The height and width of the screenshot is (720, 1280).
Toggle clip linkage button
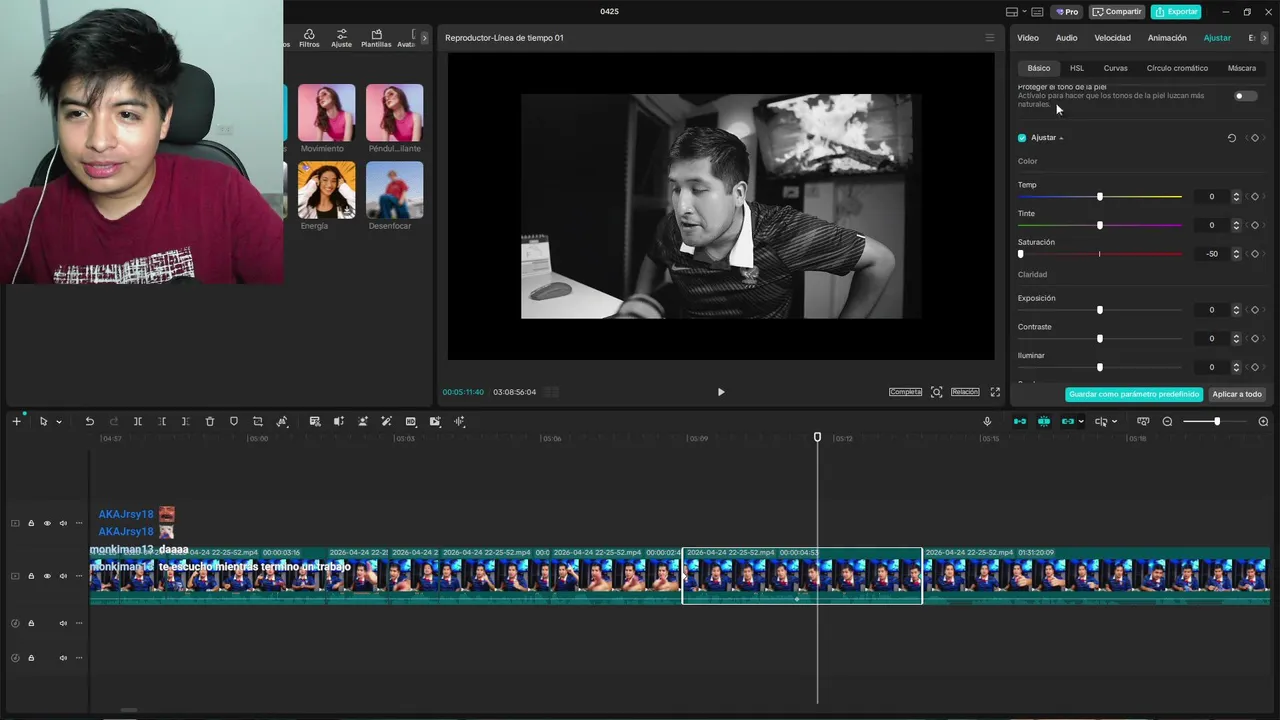(1067, 422)
